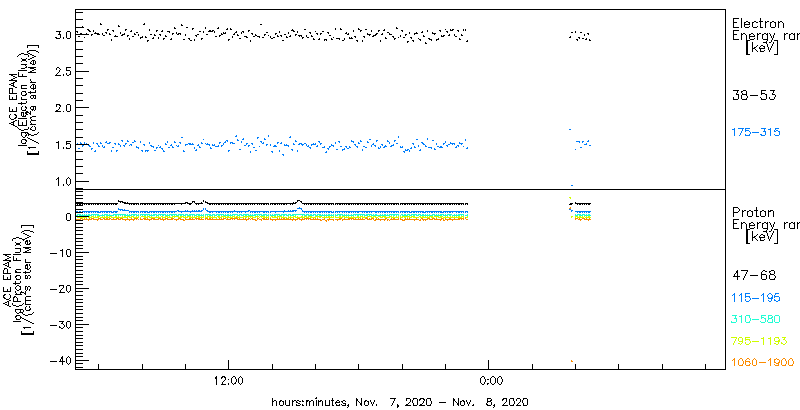Click the cyan 310-580 proton legend label
Image resolution: width=800 pixels, height=410 pixels.
coord(756,320)
